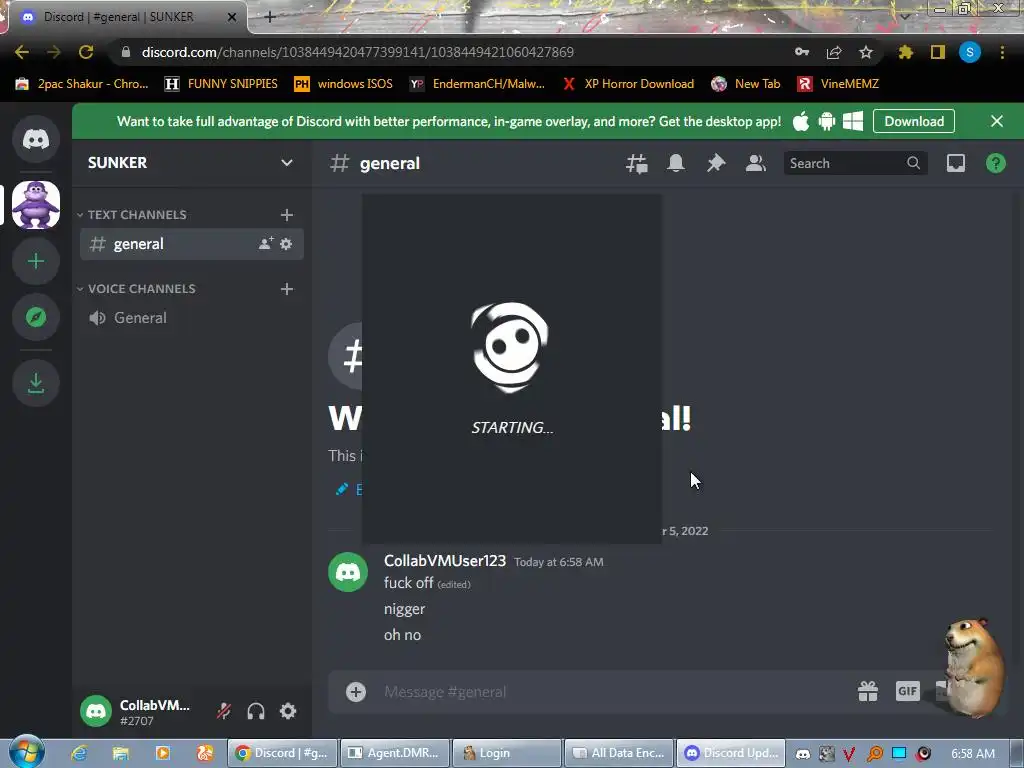
Task: Select the SUNKER server avatar
Action: [x=36, y=205]
